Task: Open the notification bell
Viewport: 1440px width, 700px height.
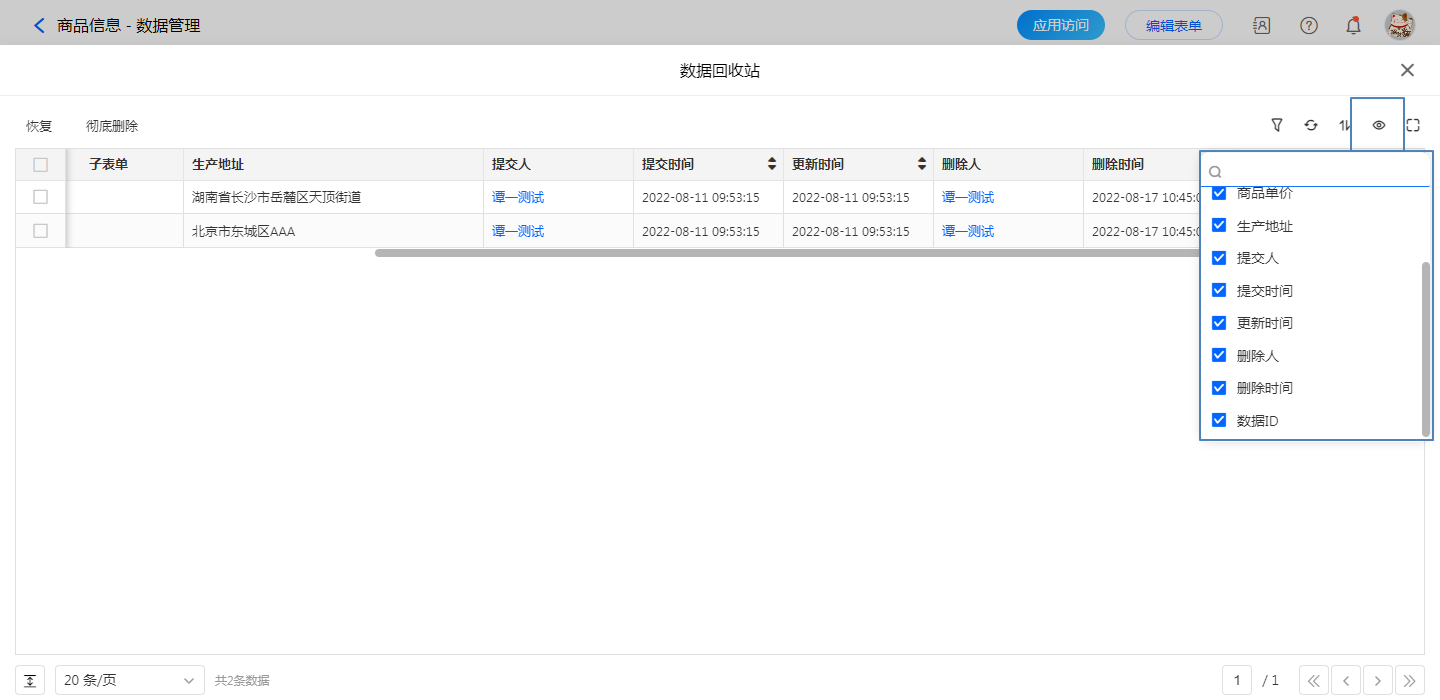Action: coord(1353,26)
